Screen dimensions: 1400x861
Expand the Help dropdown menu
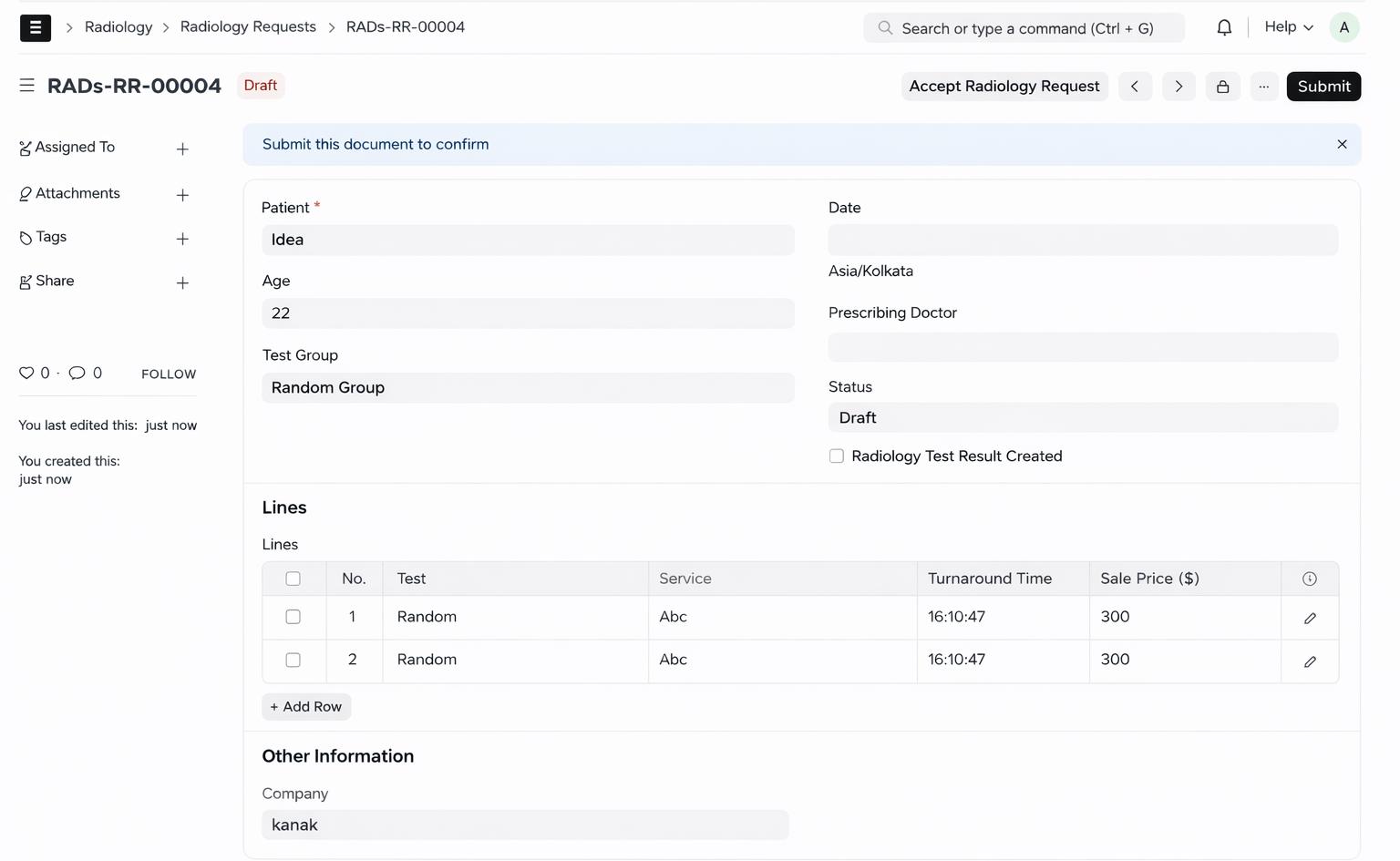pos(1289,27)
